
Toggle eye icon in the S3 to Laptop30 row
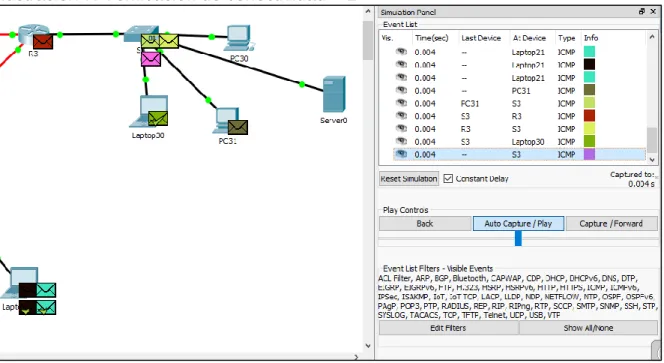pos(401,141)
